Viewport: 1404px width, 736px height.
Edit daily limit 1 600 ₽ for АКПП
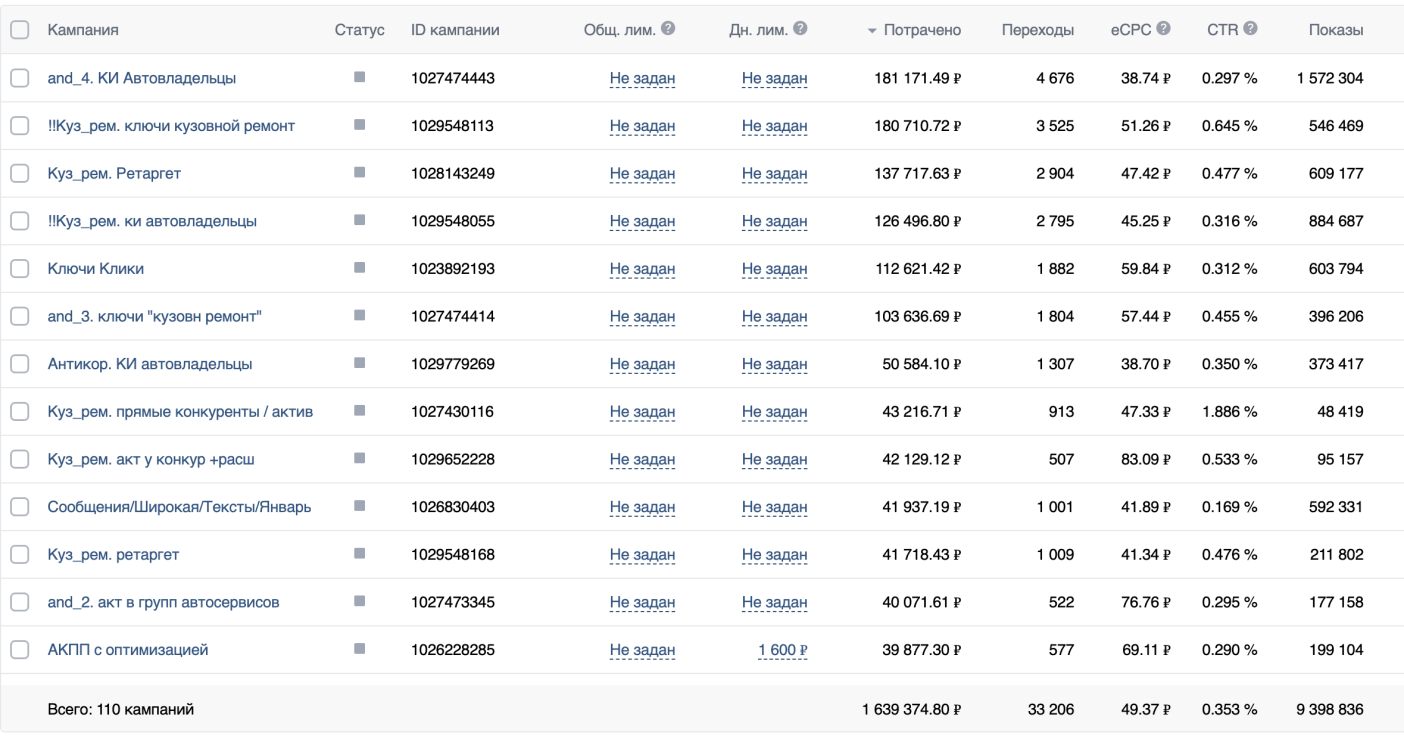tap(782, 650)
